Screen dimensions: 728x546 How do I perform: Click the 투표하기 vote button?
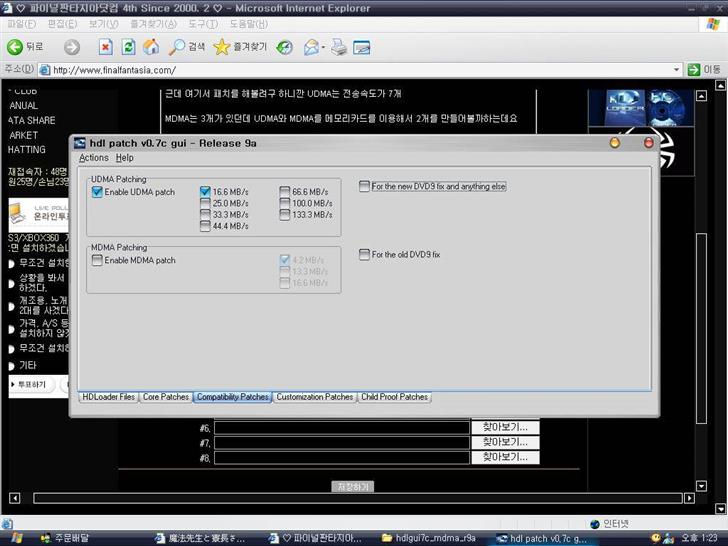[32, 384]
